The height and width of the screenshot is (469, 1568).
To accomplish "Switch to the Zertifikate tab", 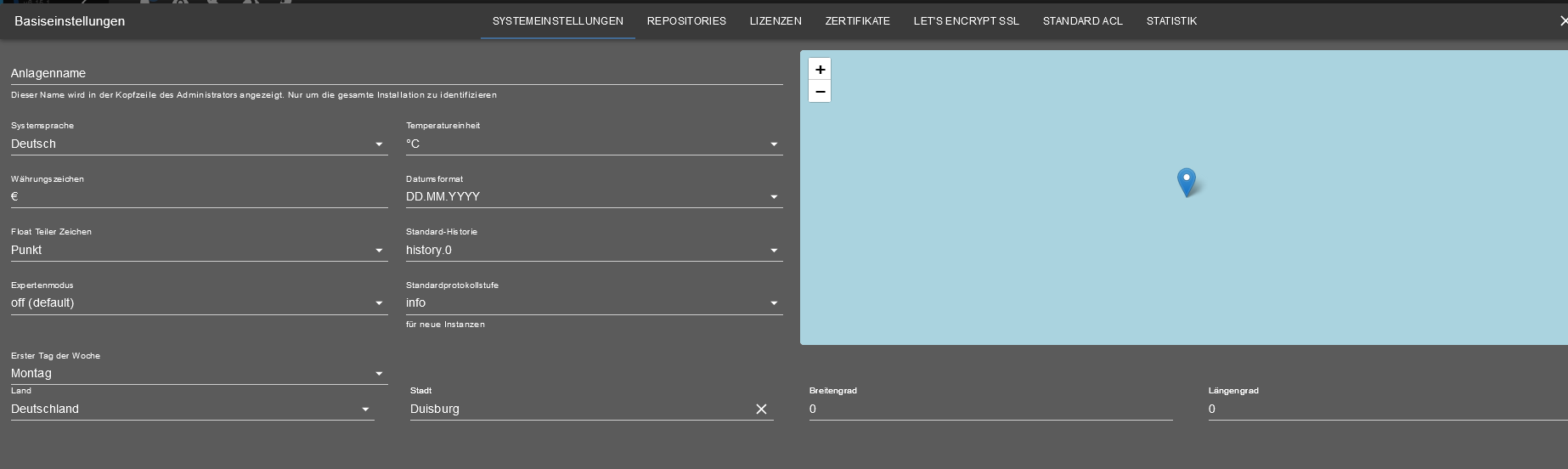I will click(858, 21).
